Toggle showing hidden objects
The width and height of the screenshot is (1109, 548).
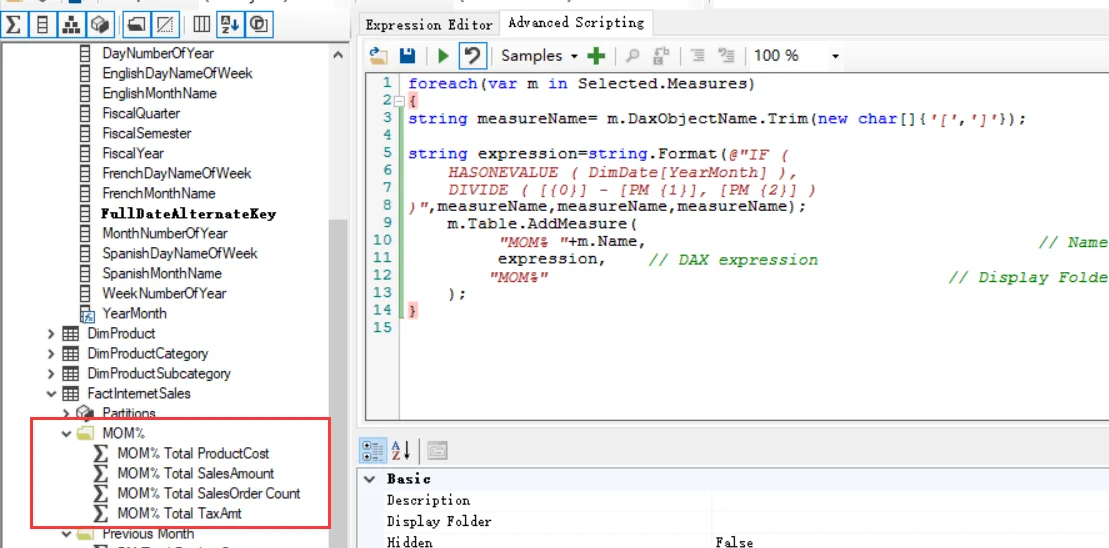(164, 25)
